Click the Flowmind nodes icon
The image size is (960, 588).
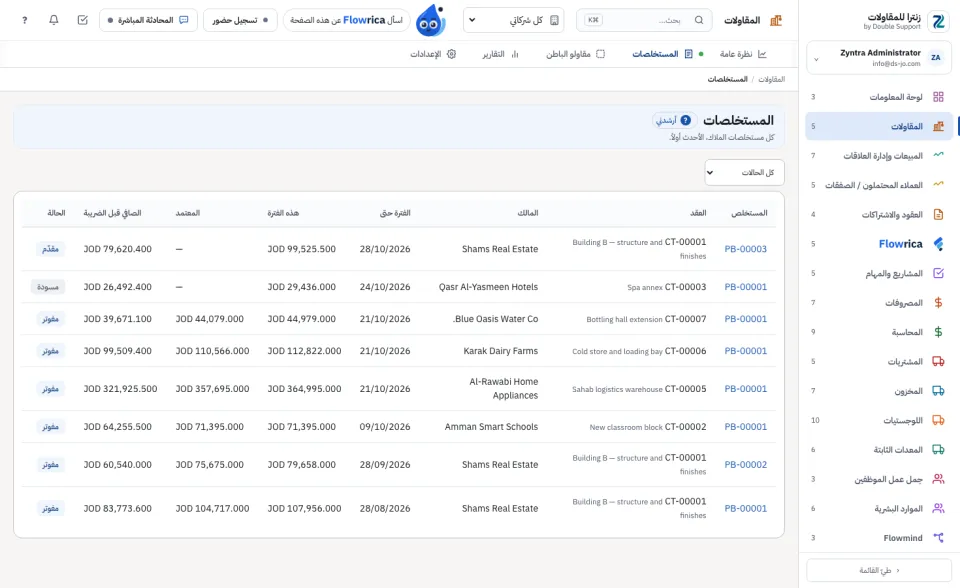(938, 538)
